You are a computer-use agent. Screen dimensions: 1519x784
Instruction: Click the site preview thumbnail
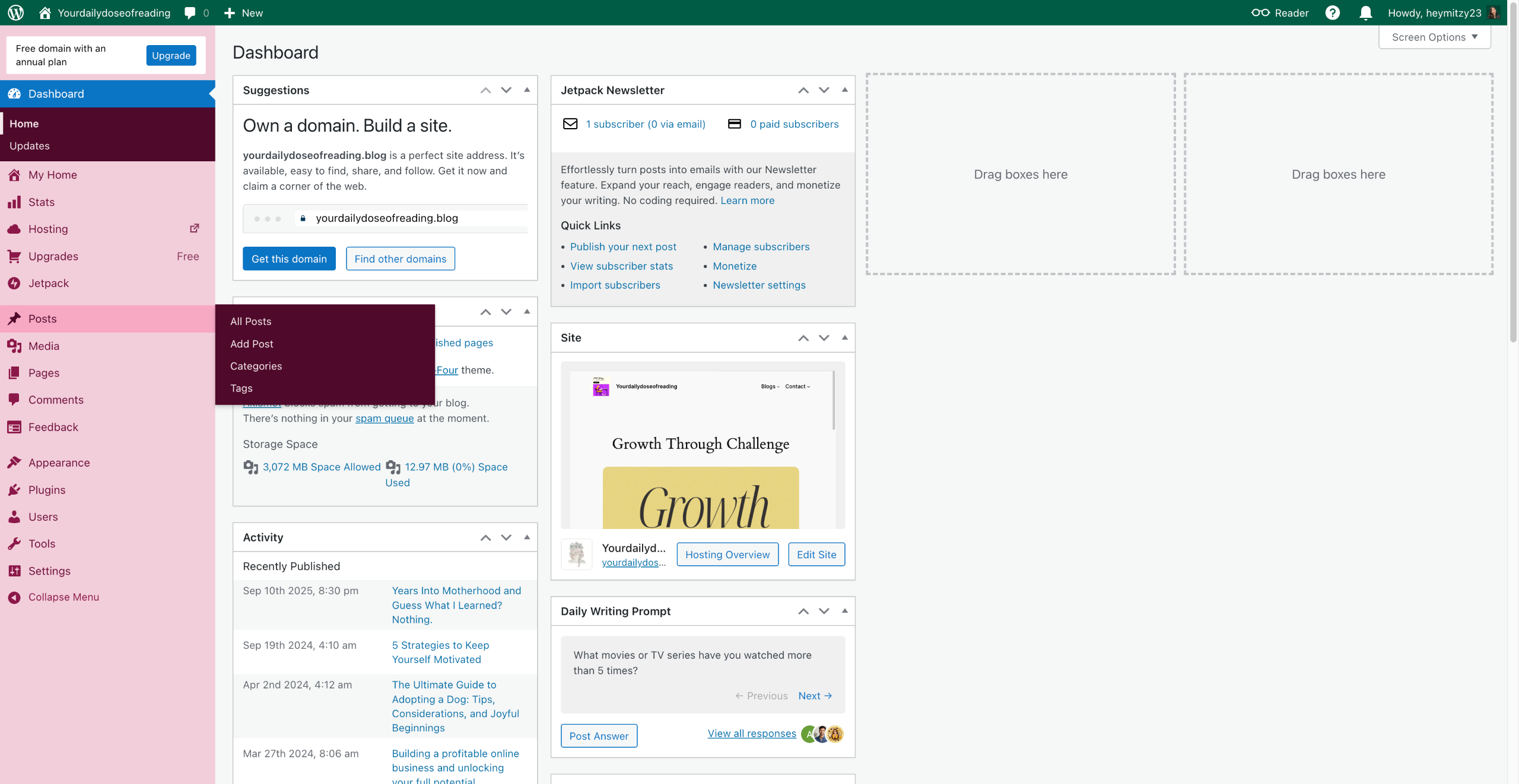point(703,445)
